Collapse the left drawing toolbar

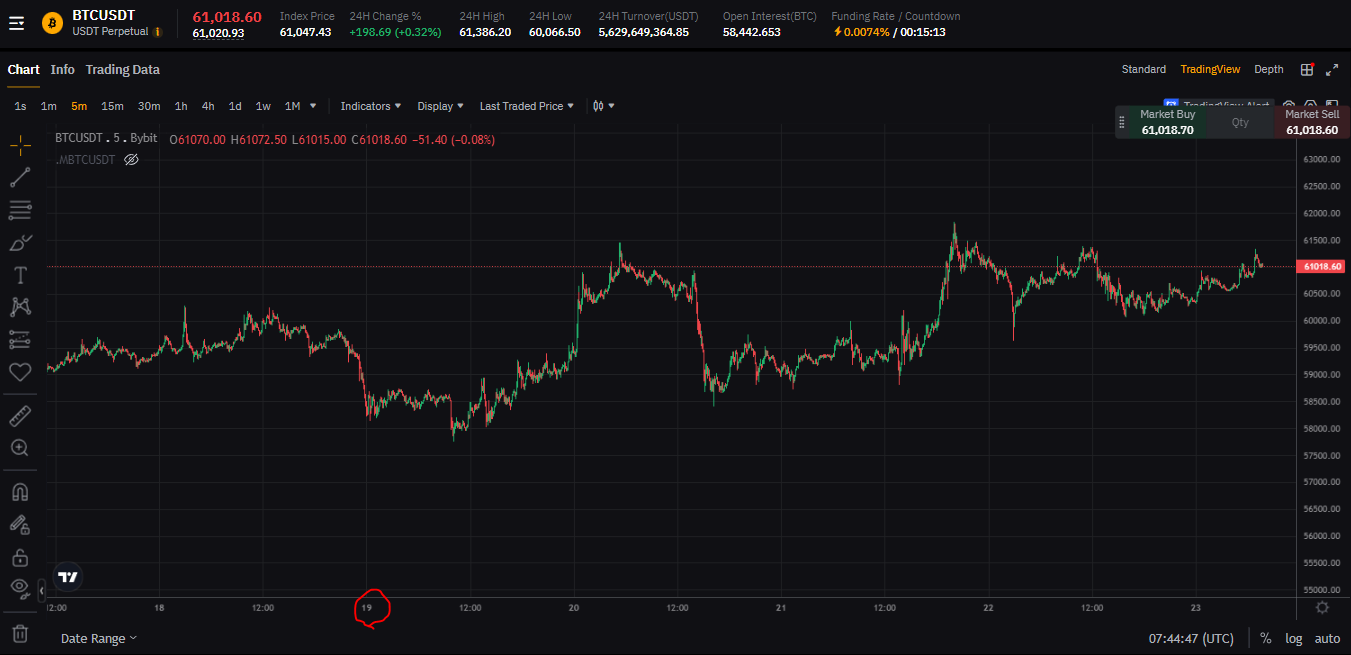point(41,591)
